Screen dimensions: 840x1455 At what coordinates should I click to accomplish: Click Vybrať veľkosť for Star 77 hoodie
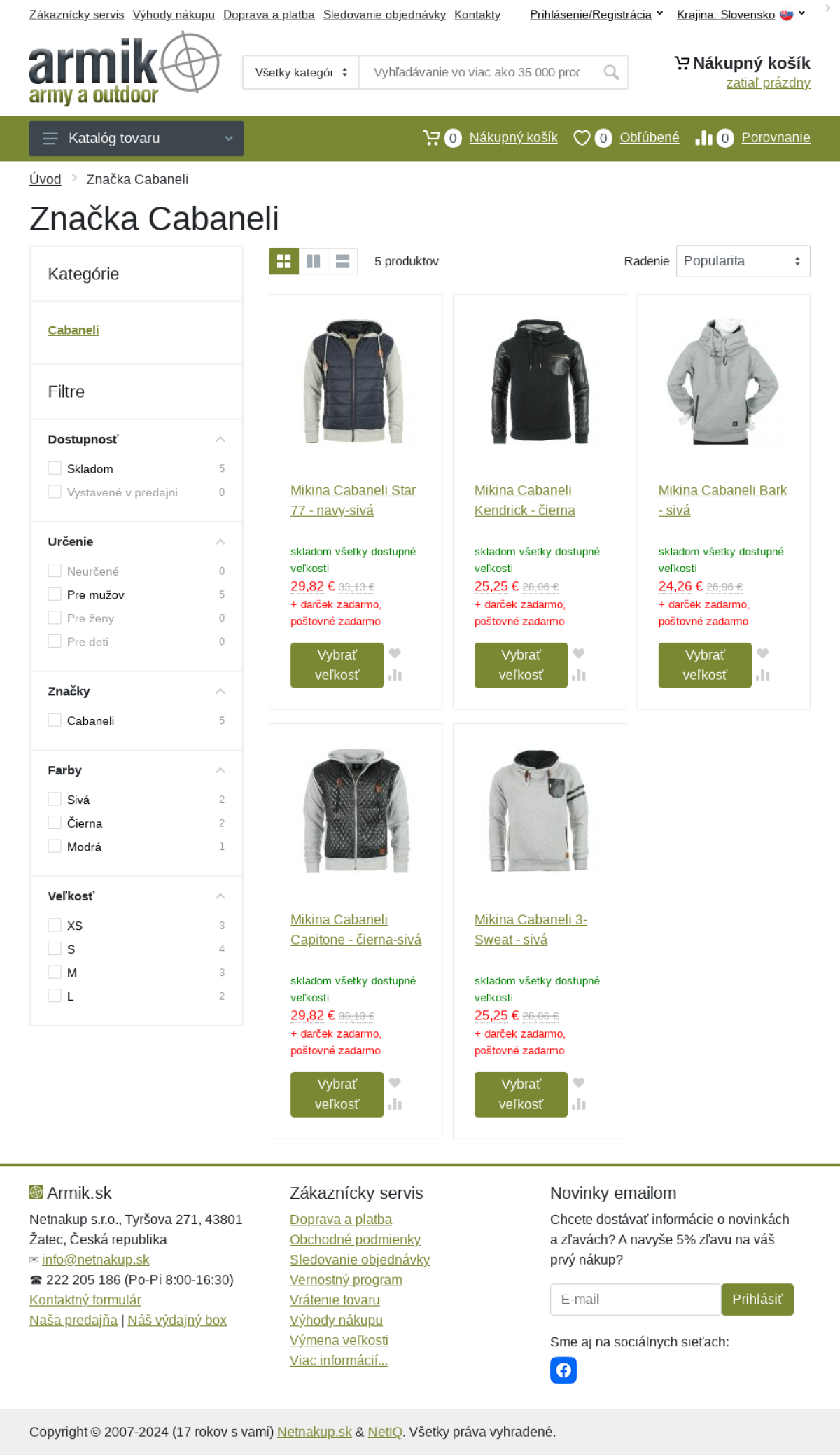(x=337, y=665)
